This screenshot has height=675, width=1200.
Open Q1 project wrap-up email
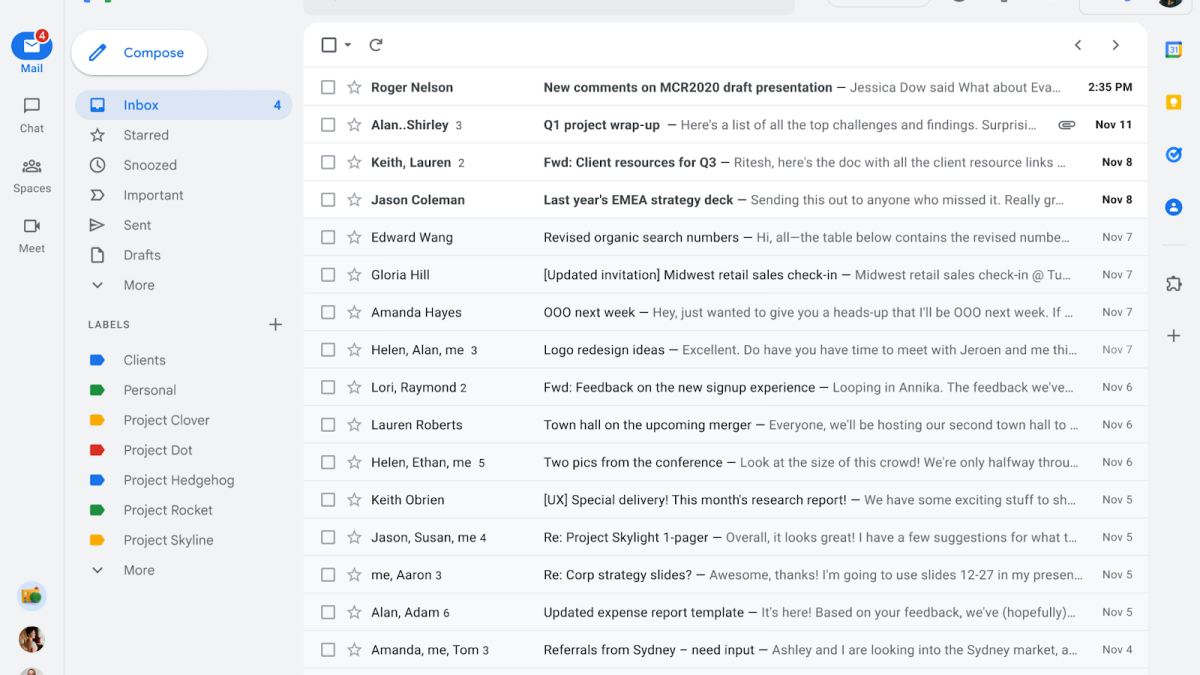[x=700, y=125]
